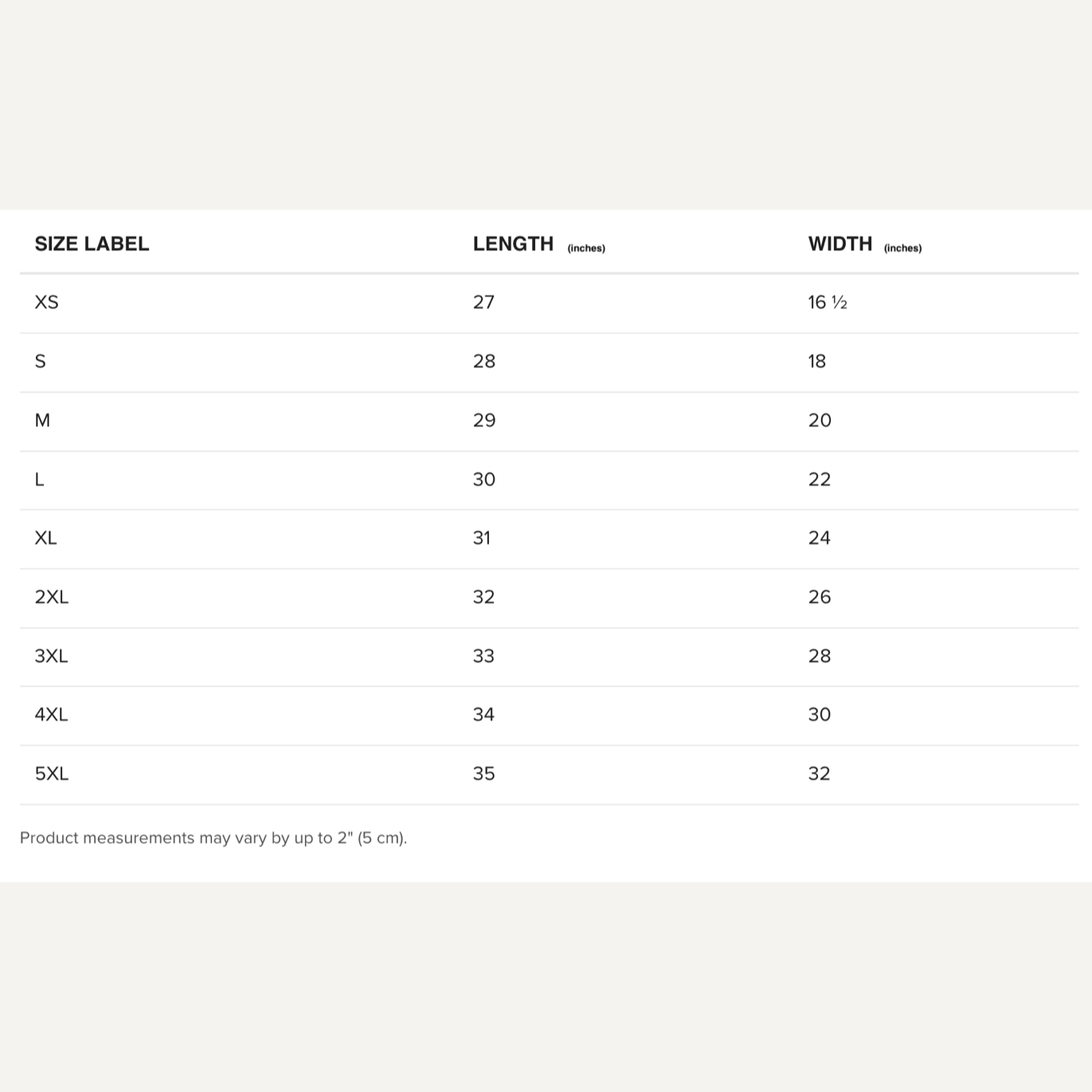1092x1092 pixels.
Task: Click the 5XL length value 35
Action: coord(483,773)
